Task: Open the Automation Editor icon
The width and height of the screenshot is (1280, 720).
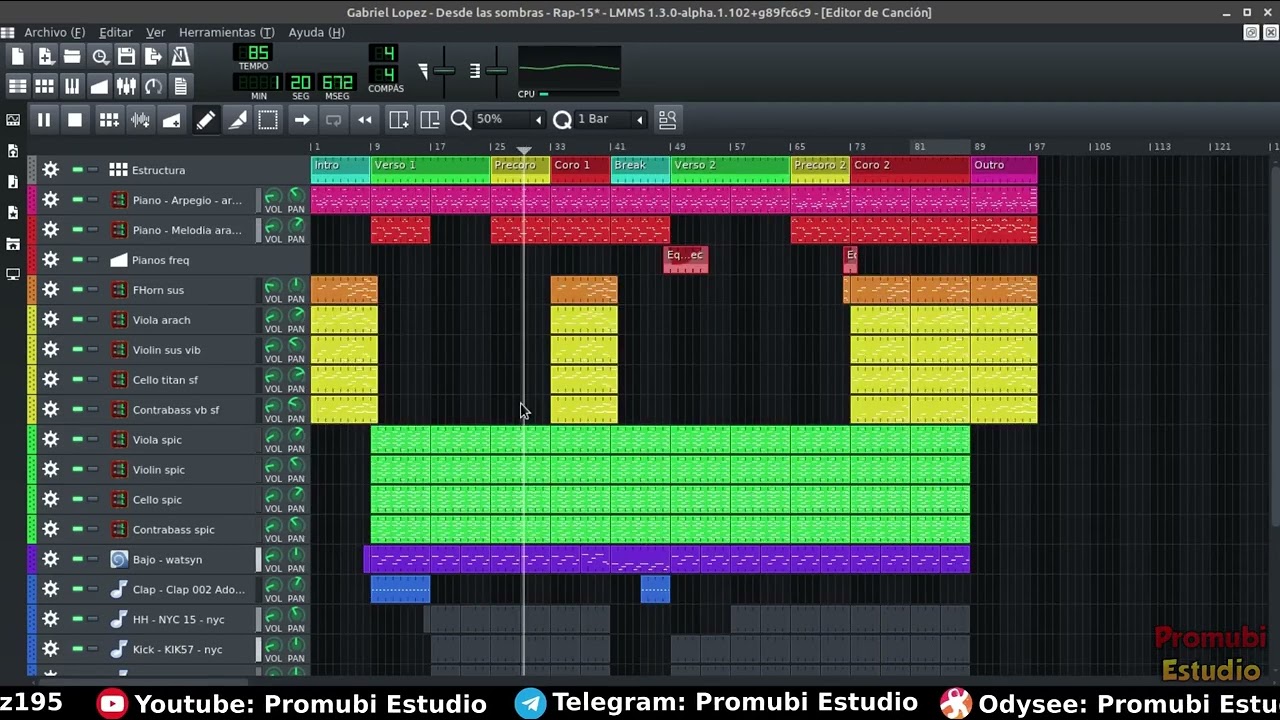Action: 99,86
